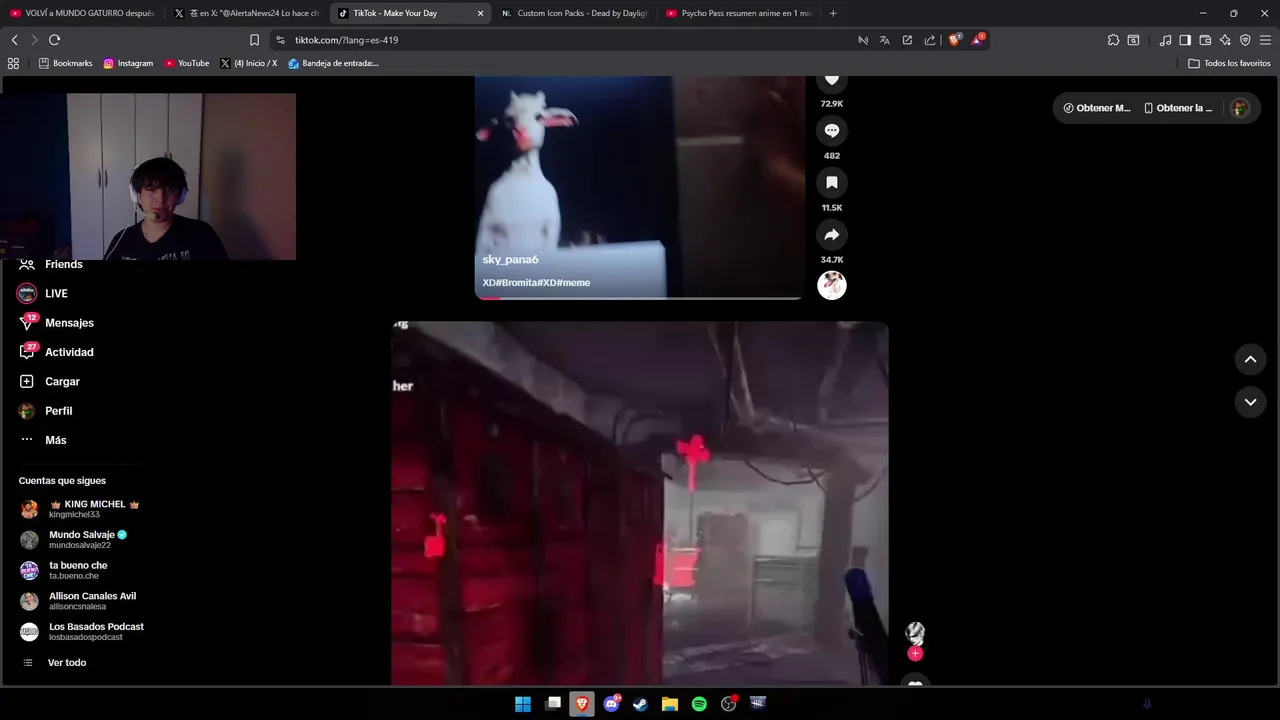Open the browser extensions puzzle icon
The height and width of the screenshot is (720, 1280).
click(x=1113, y=40)
